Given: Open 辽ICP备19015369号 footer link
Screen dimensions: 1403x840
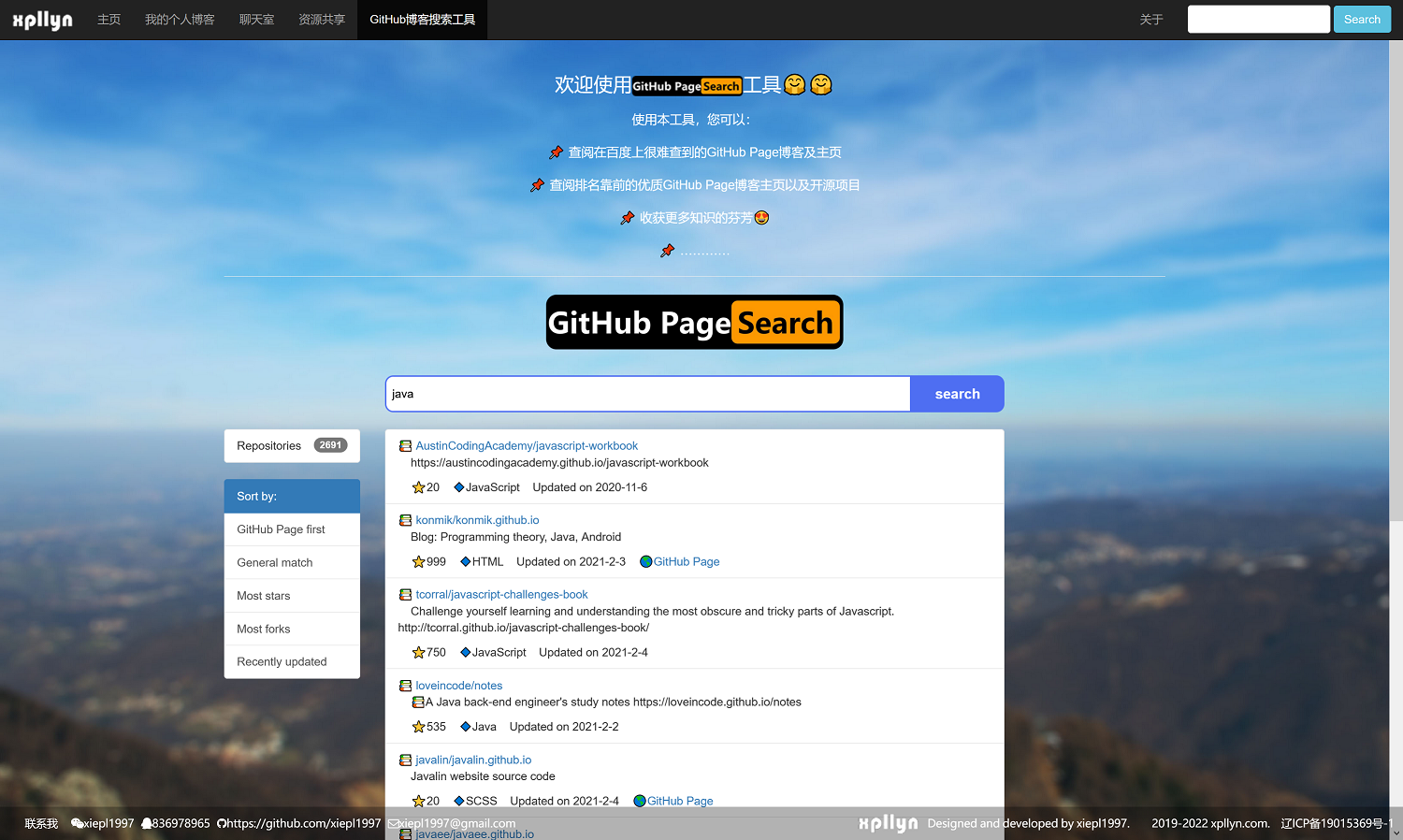Looking at the screenshot, I should (1337, 824).
